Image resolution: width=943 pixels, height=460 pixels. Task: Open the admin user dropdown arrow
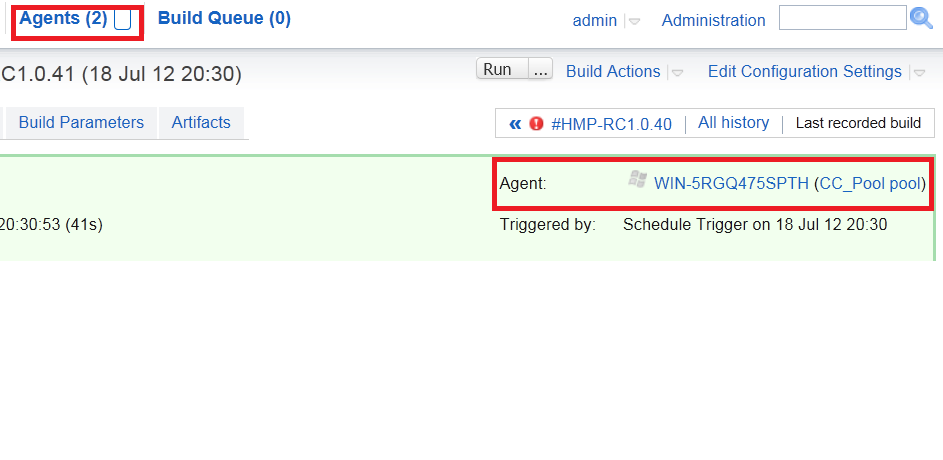point(634,21)
